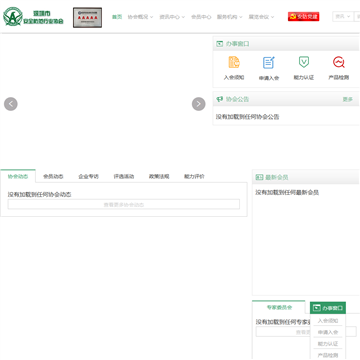Click the 没有加载到任何最新会员 text
The height and width of the screenshot is (360, 360).
click(x=287, y=192)
